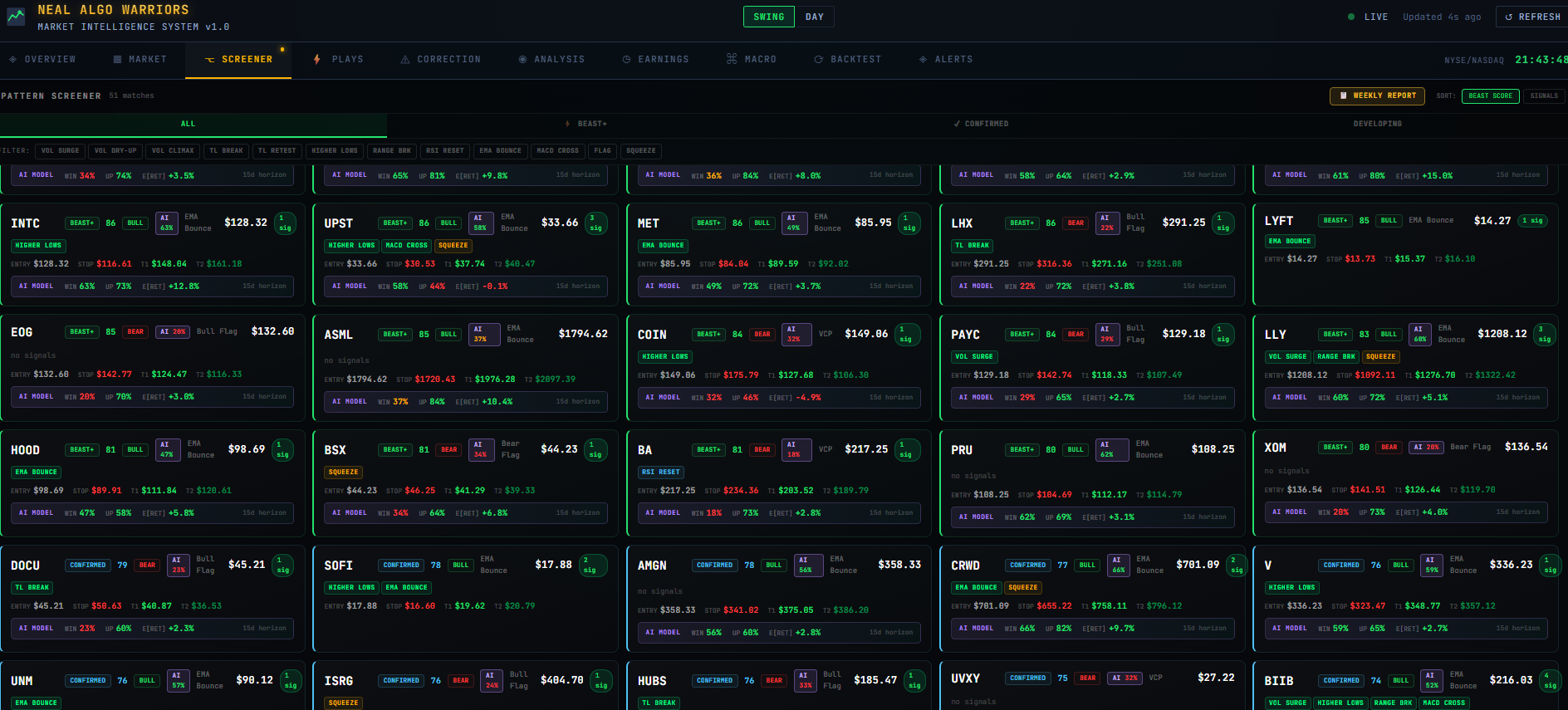Sort by Signals
This screenshot has height=710, width=1568.
[x=1544, y=95]
